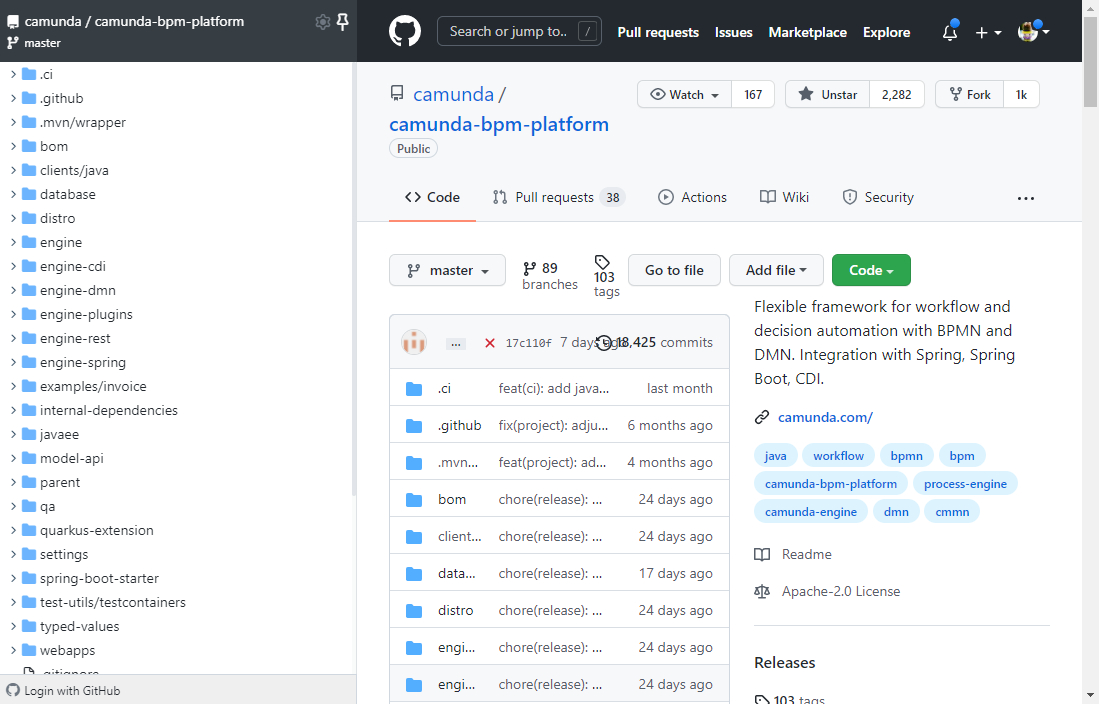The height and width of the screenshot is (704, 1099).
Task: View the 2,282 stargazers count
Action: pos(896,95)
